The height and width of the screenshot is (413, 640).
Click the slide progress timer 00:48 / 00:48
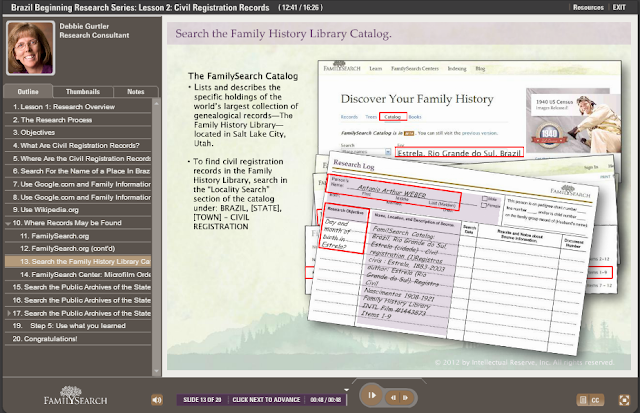325,400
